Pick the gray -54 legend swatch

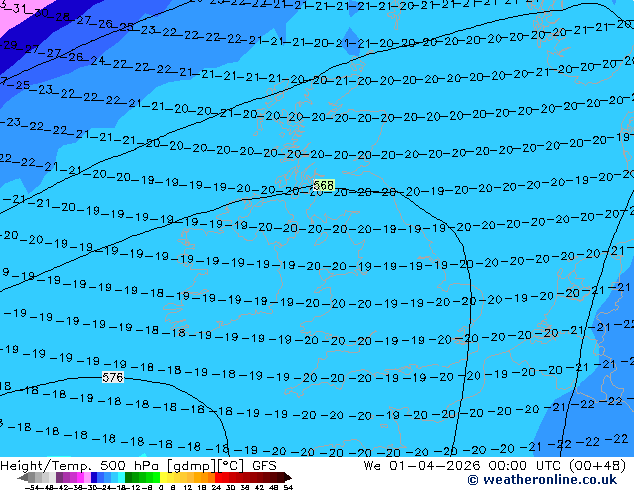tap(32, 478)
